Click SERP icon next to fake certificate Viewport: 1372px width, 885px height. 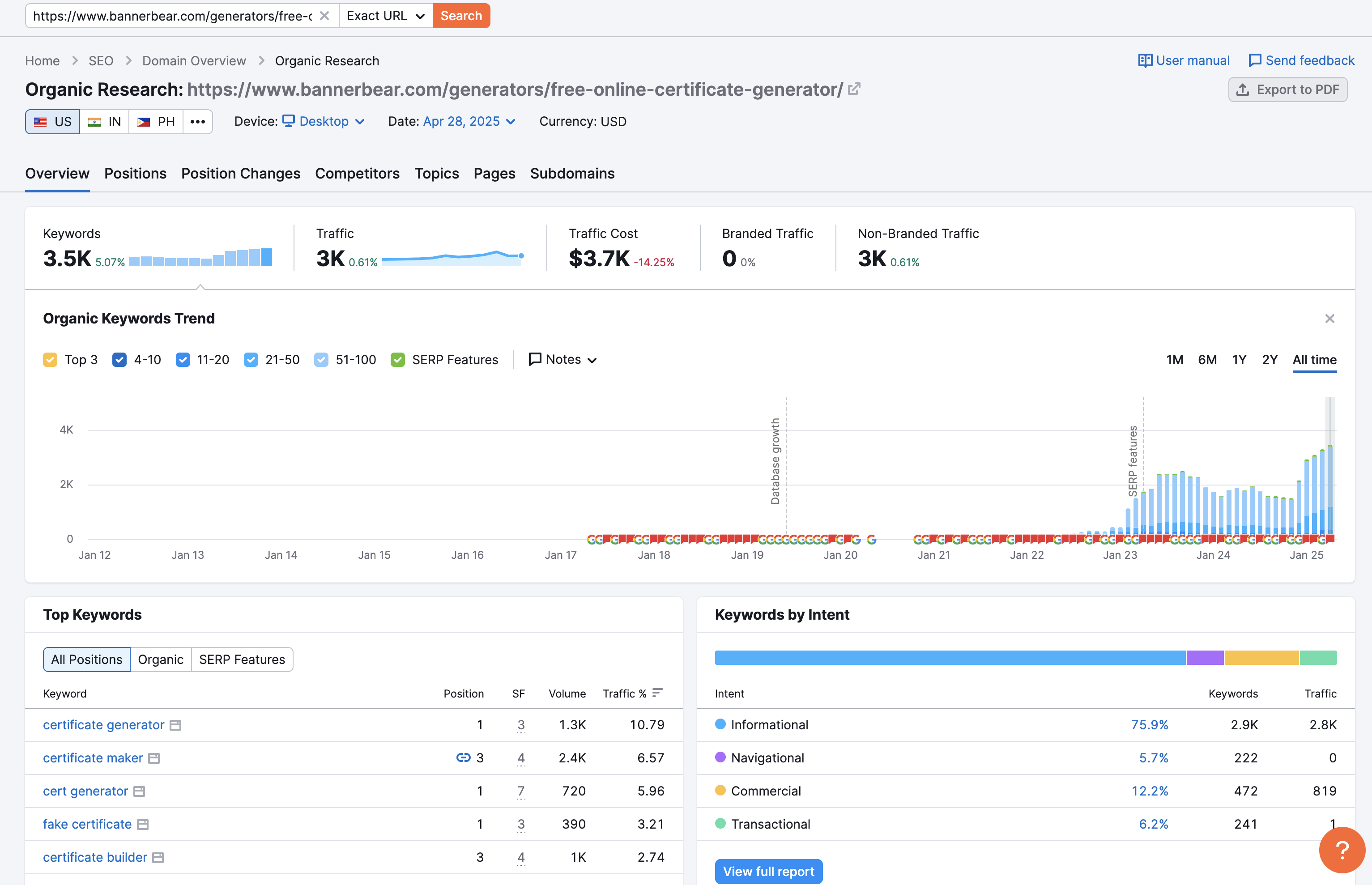tap(143, 825)
